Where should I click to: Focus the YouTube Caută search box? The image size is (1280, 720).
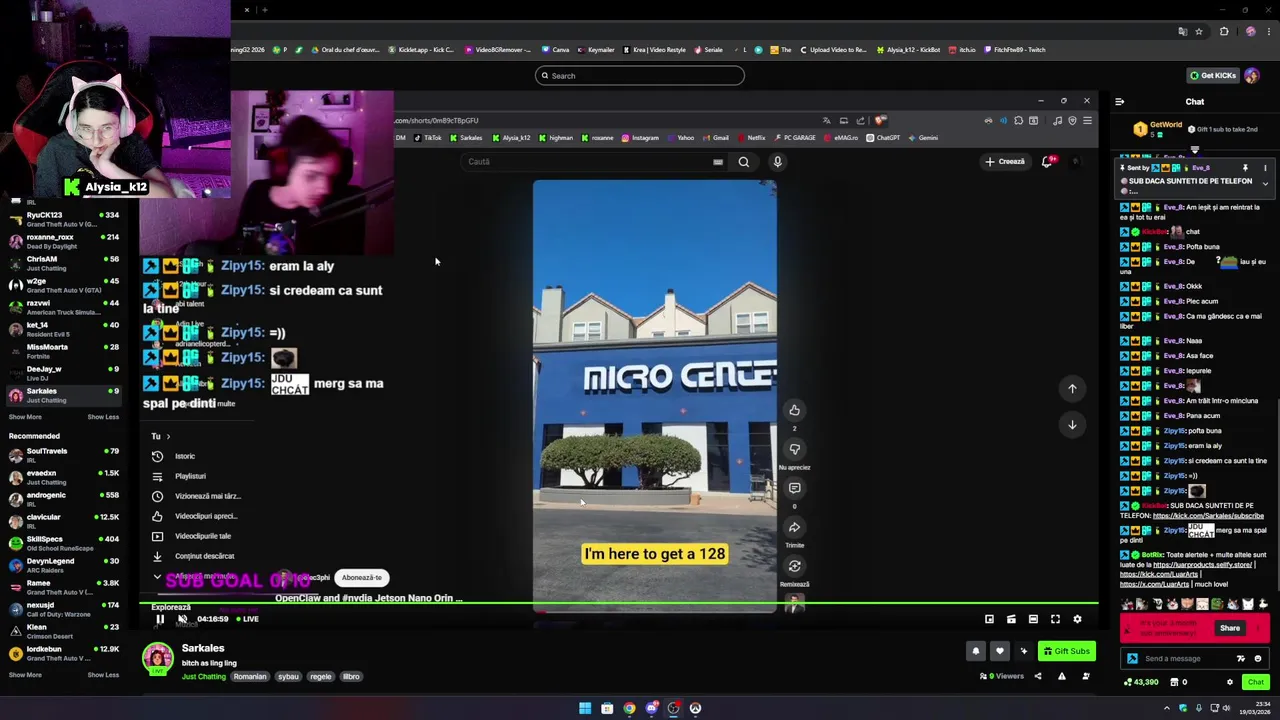click(595, 161)
